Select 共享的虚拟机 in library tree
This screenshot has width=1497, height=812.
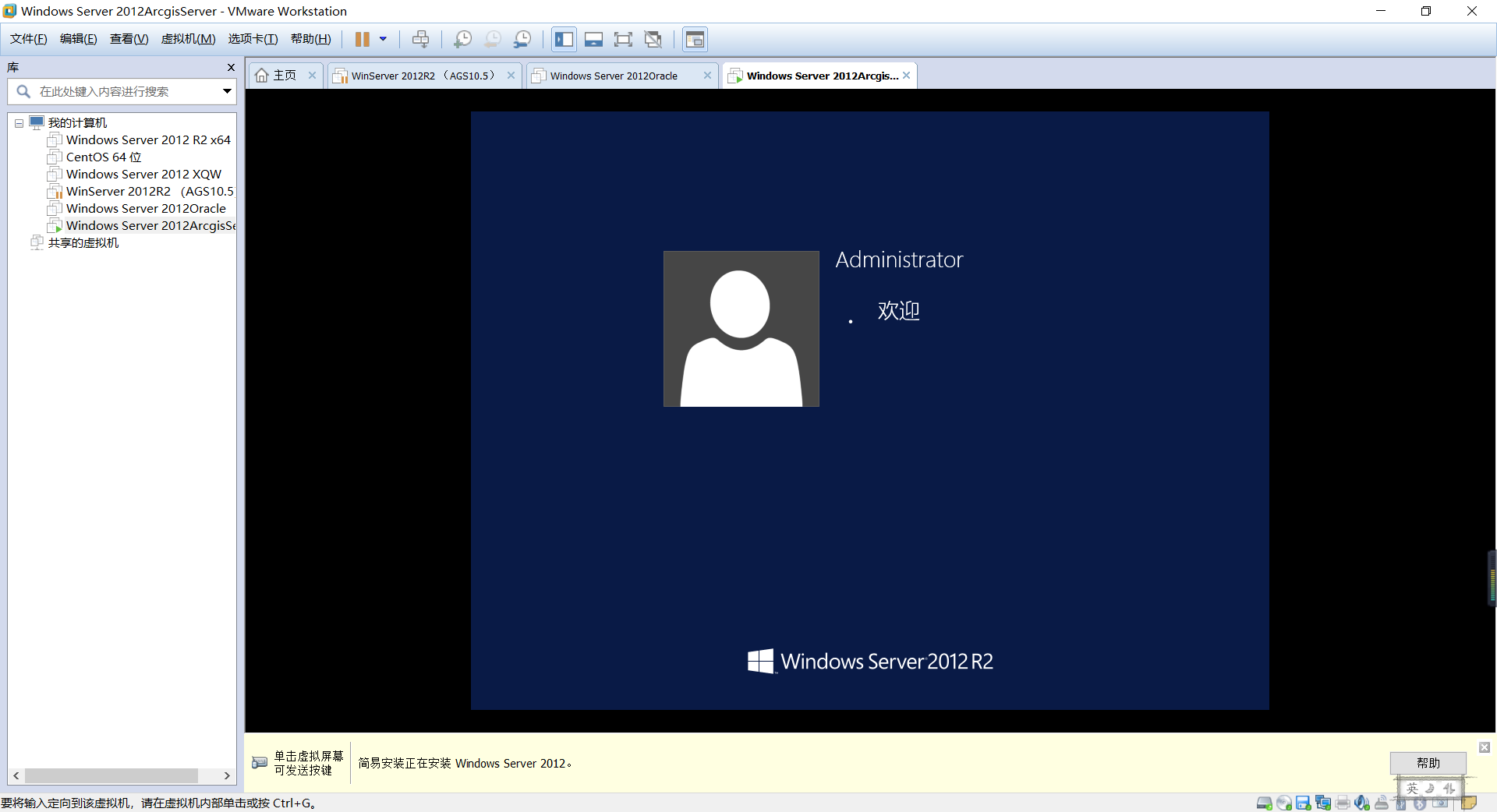83,242
